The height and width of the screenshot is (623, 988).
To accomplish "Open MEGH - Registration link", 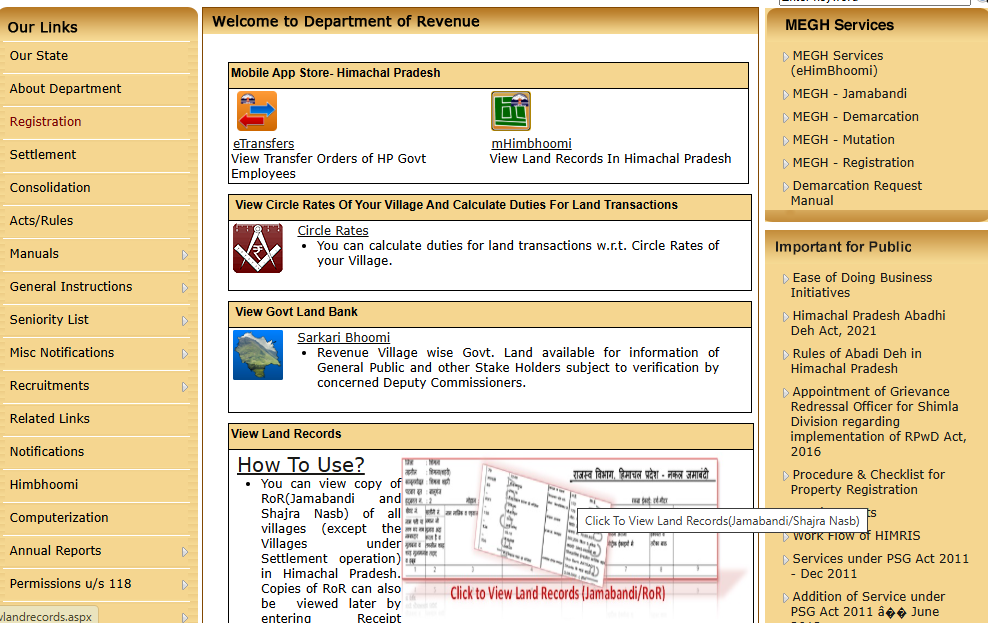I will (853, 163).
